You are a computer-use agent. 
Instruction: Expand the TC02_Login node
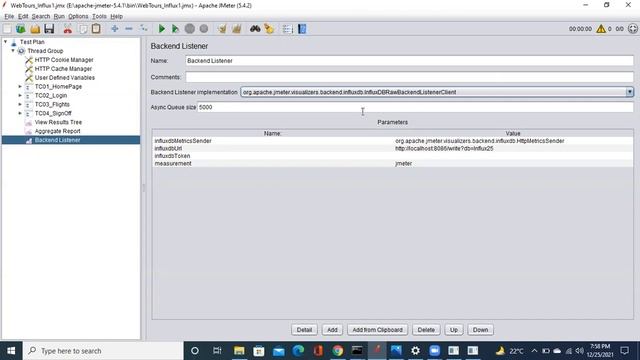pos(20,96)
